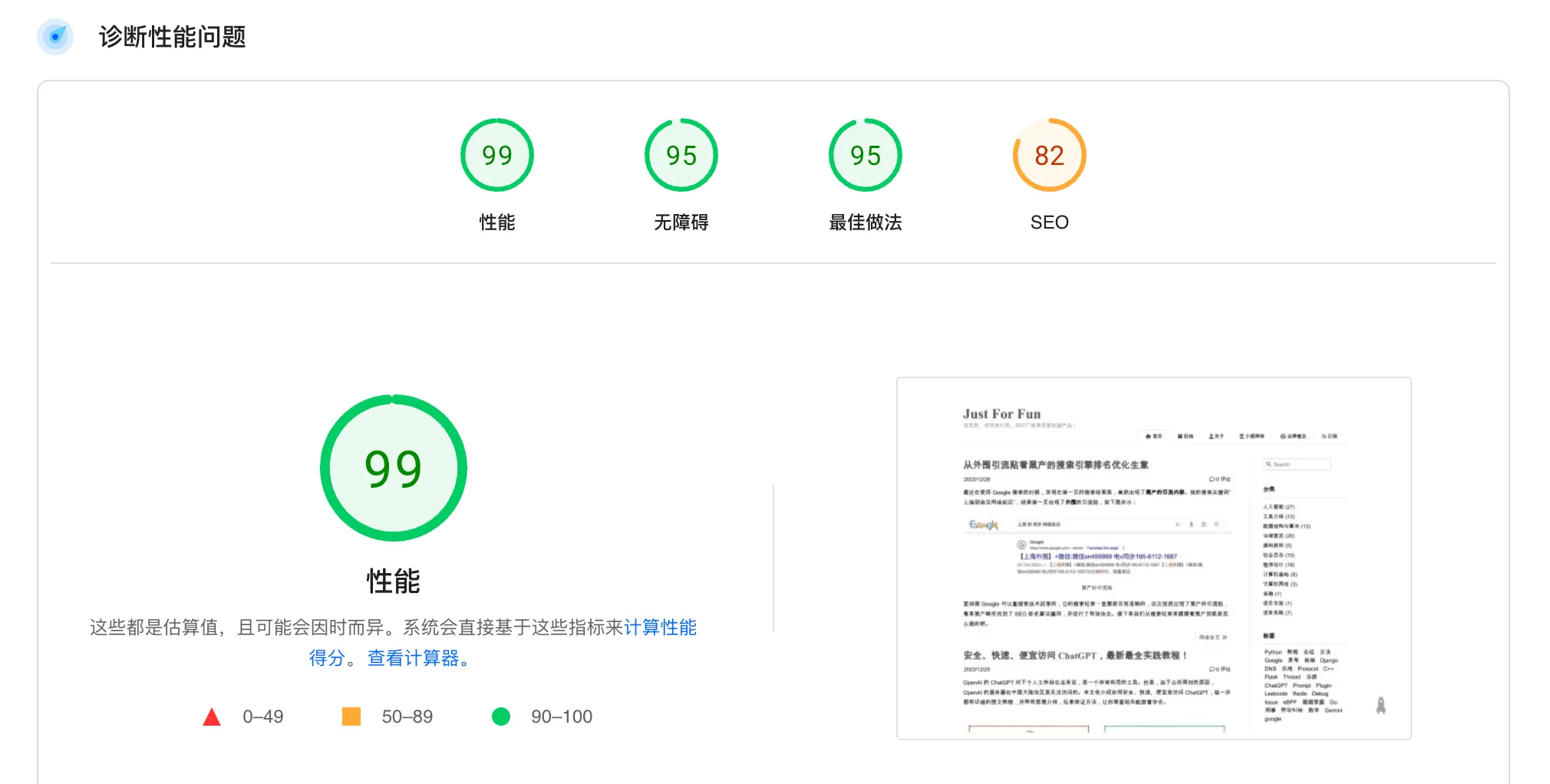Open the 计算性能得分 link
The height and width of the screenshot is (784, 1550).
(x=660, y=628)
